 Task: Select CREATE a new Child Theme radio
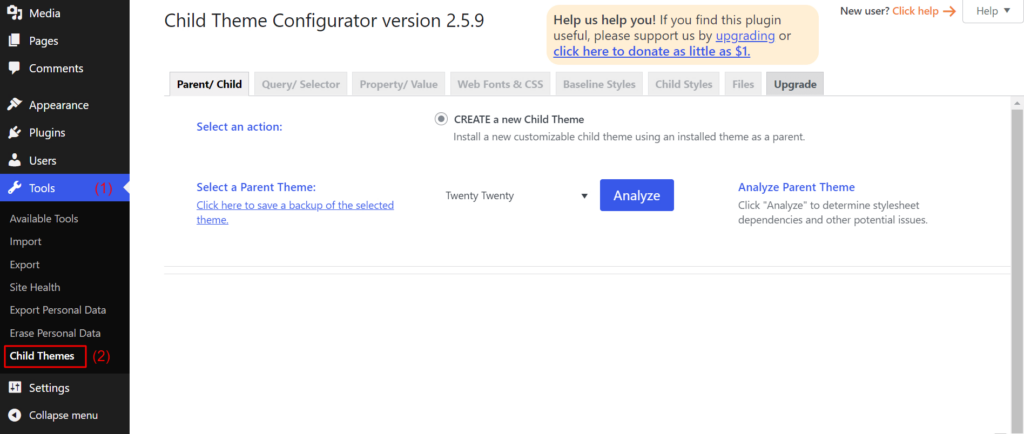coord(441,119)
